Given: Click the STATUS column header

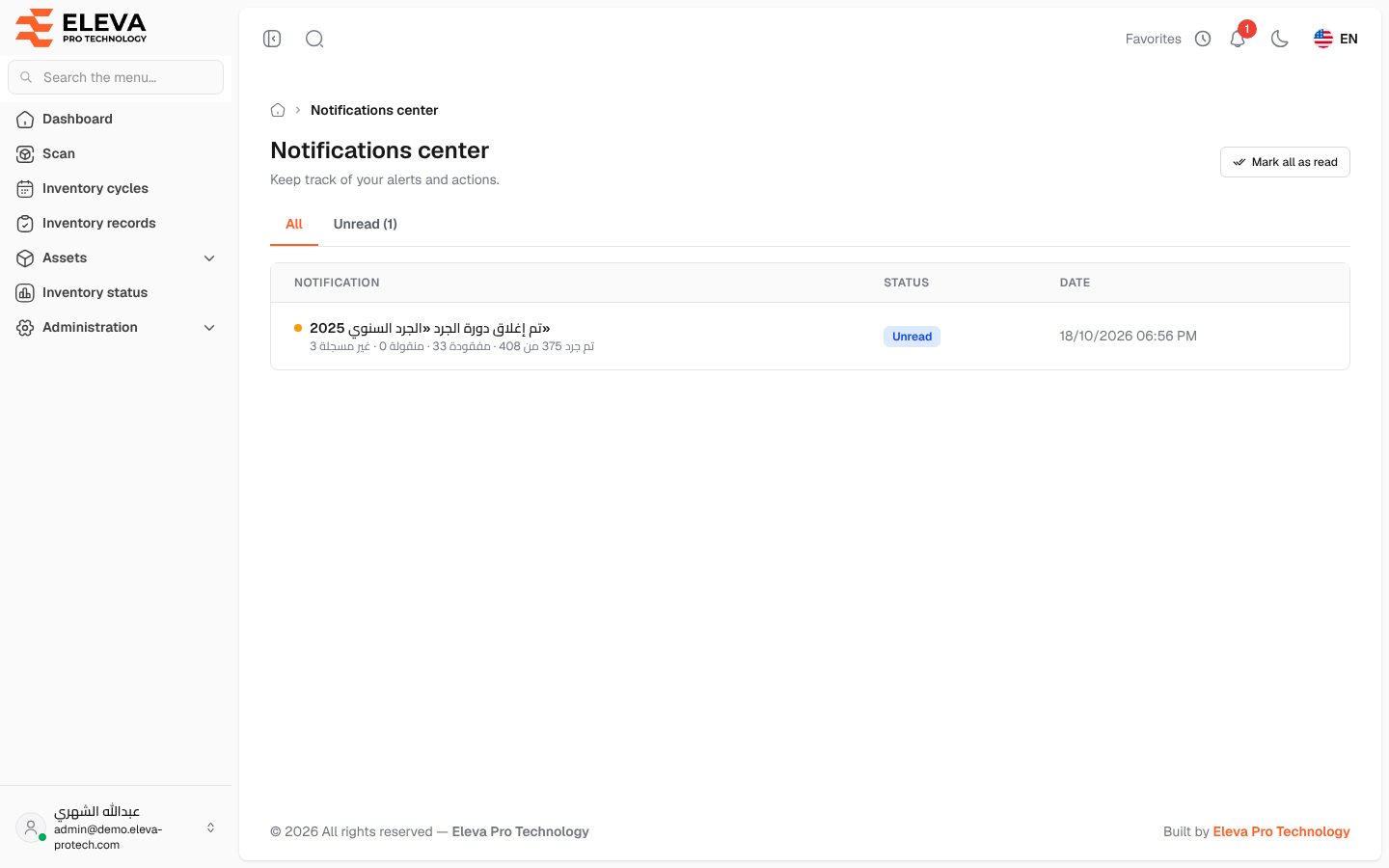Looking at the screenshot, I should (906, 283).
